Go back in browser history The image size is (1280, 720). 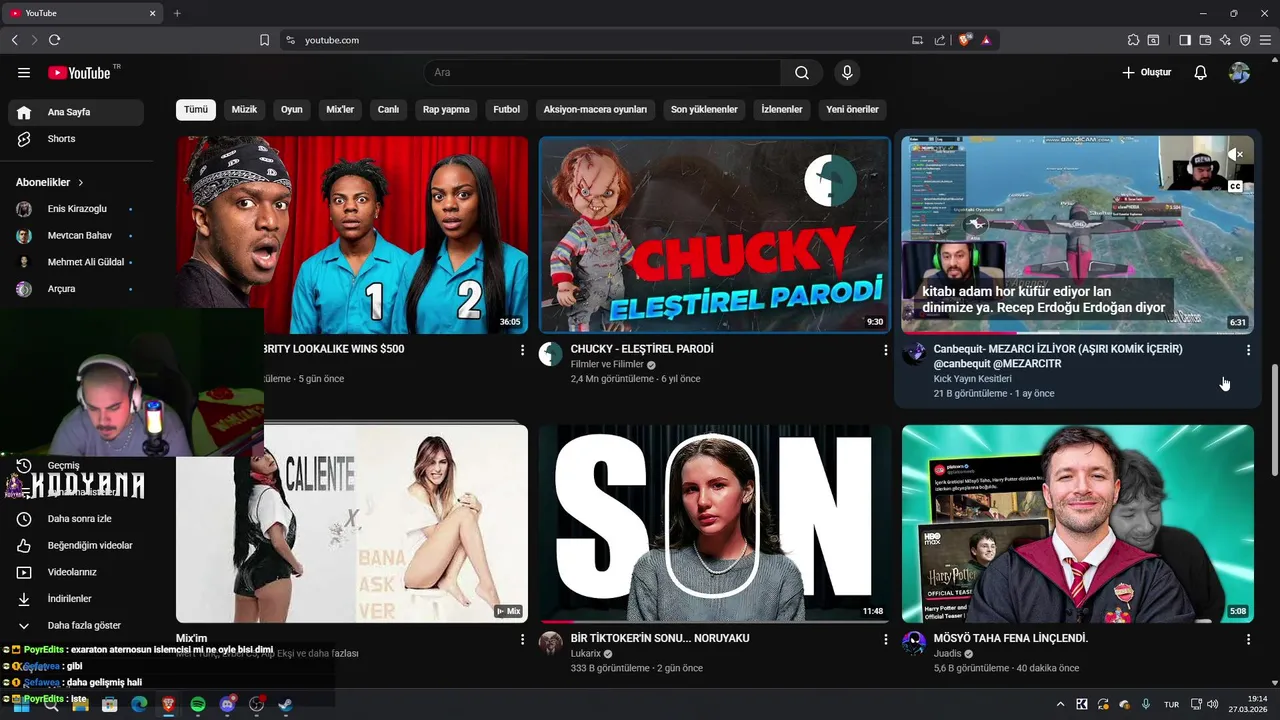[15, 40]
